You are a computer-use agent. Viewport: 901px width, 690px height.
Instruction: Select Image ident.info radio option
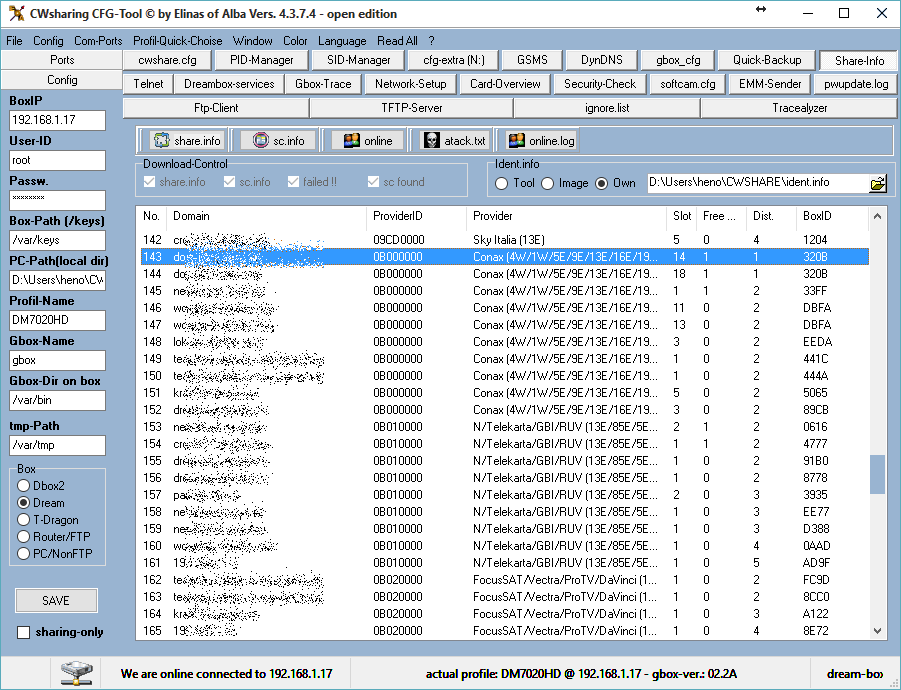(x=548, y=184)
